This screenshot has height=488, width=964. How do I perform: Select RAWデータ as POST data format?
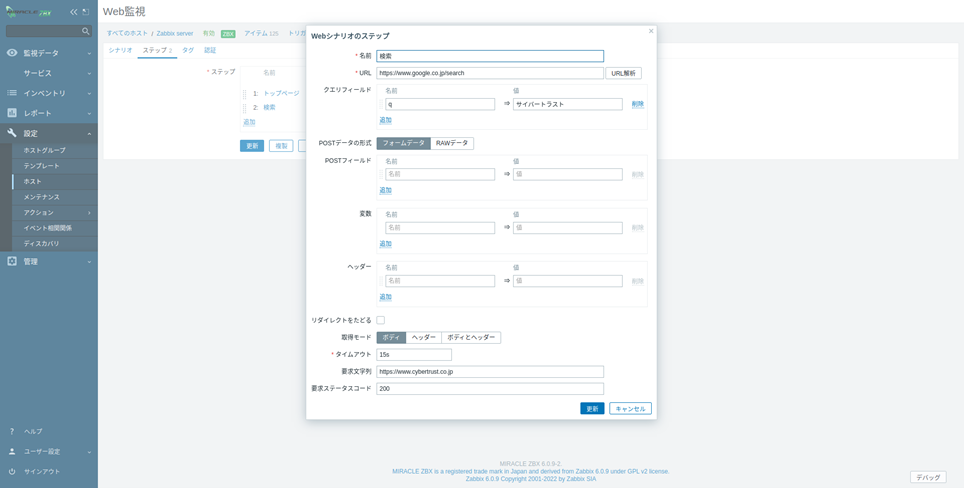click(452, 143)
